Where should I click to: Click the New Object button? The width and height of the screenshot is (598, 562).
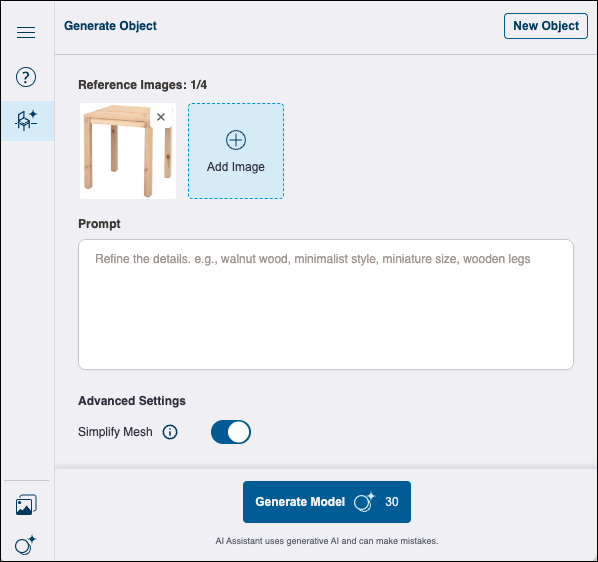pos(546,26)
